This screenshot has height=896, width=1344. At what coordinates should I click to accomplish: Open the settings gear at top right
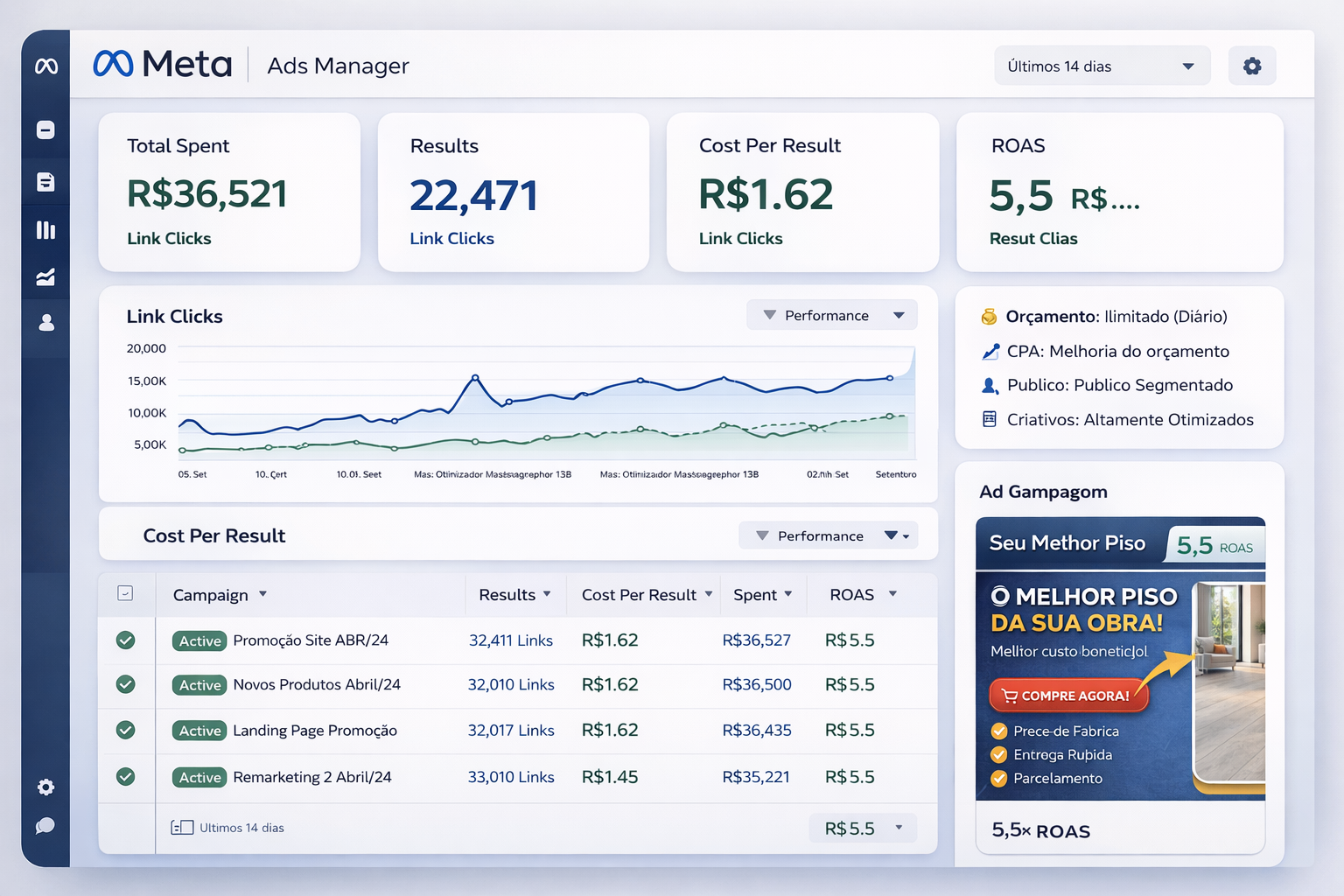tap(1251, 66)
